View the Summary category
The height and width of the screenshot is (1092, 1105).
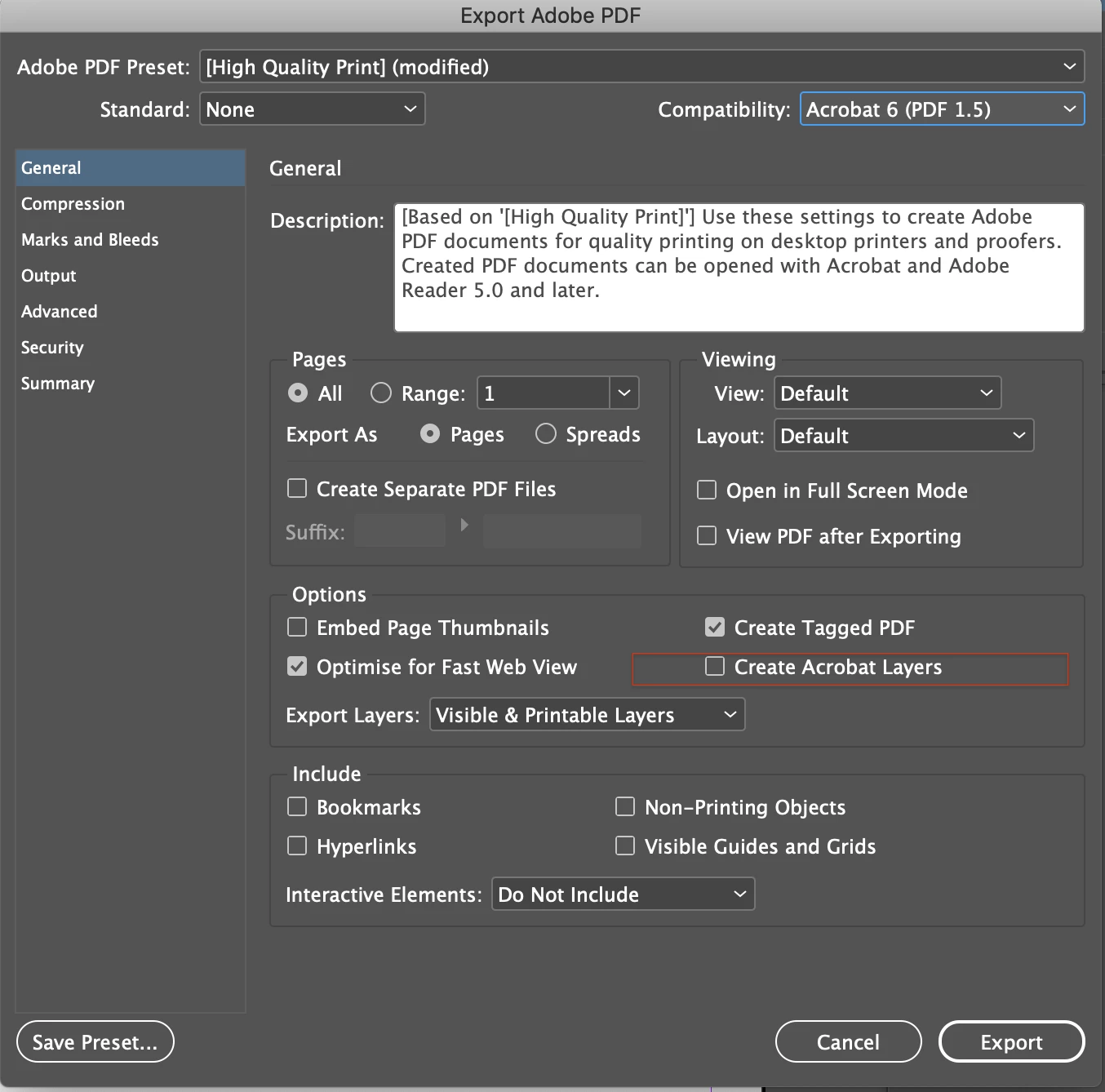[x=131, y=383]
